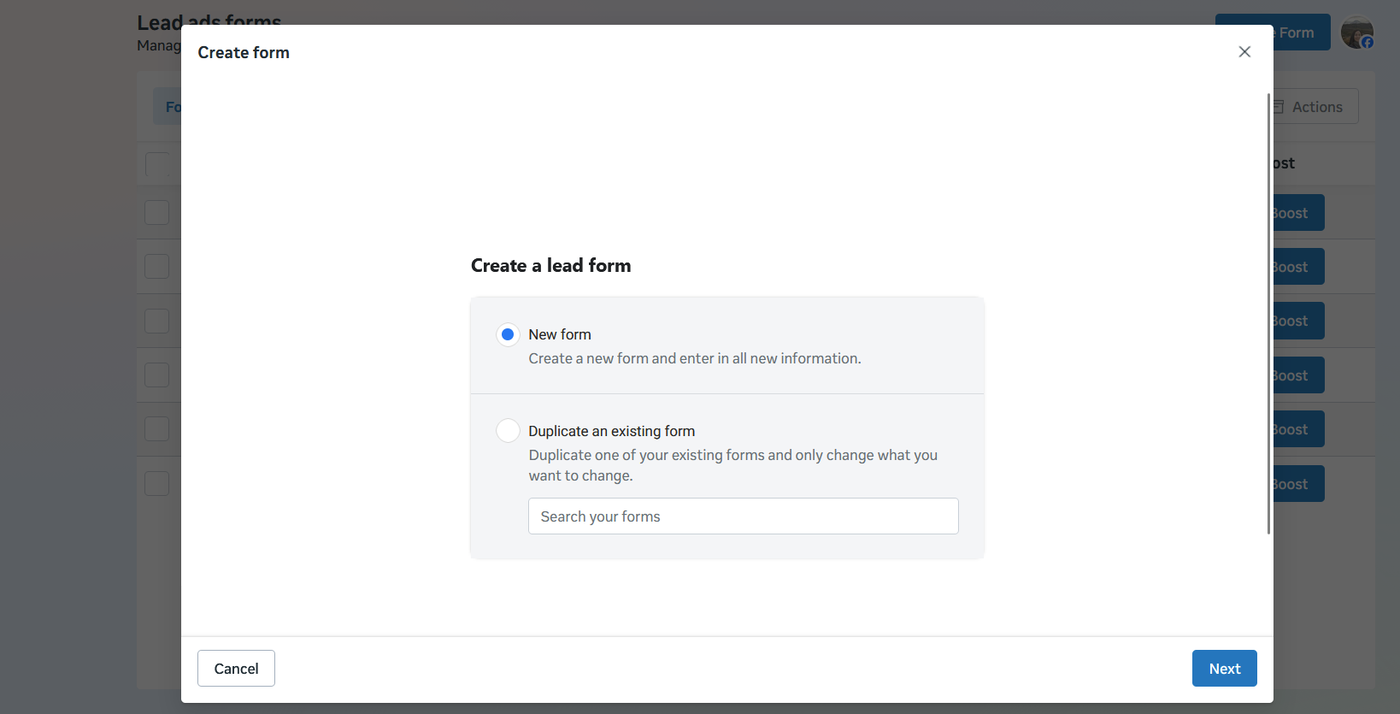Screen dimensions: 1400x714
Task: Focus the Search your forms field
Action: click(743, 516)
